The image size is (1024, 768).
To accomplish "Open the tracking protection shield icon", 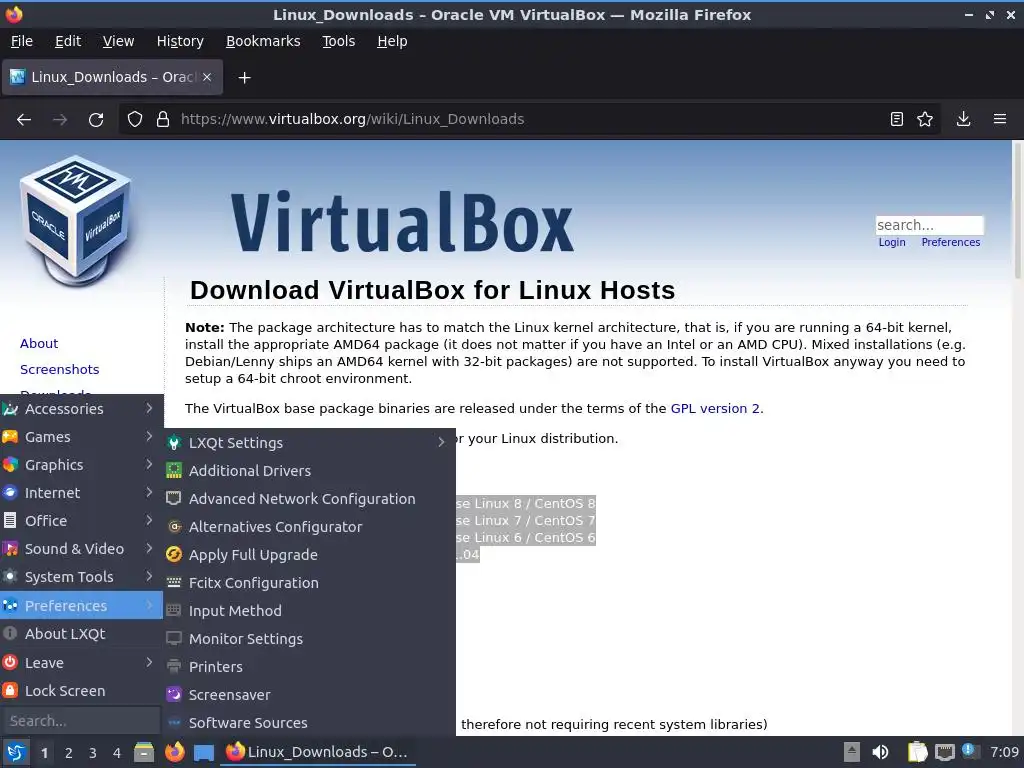I will tap(135, 119).
